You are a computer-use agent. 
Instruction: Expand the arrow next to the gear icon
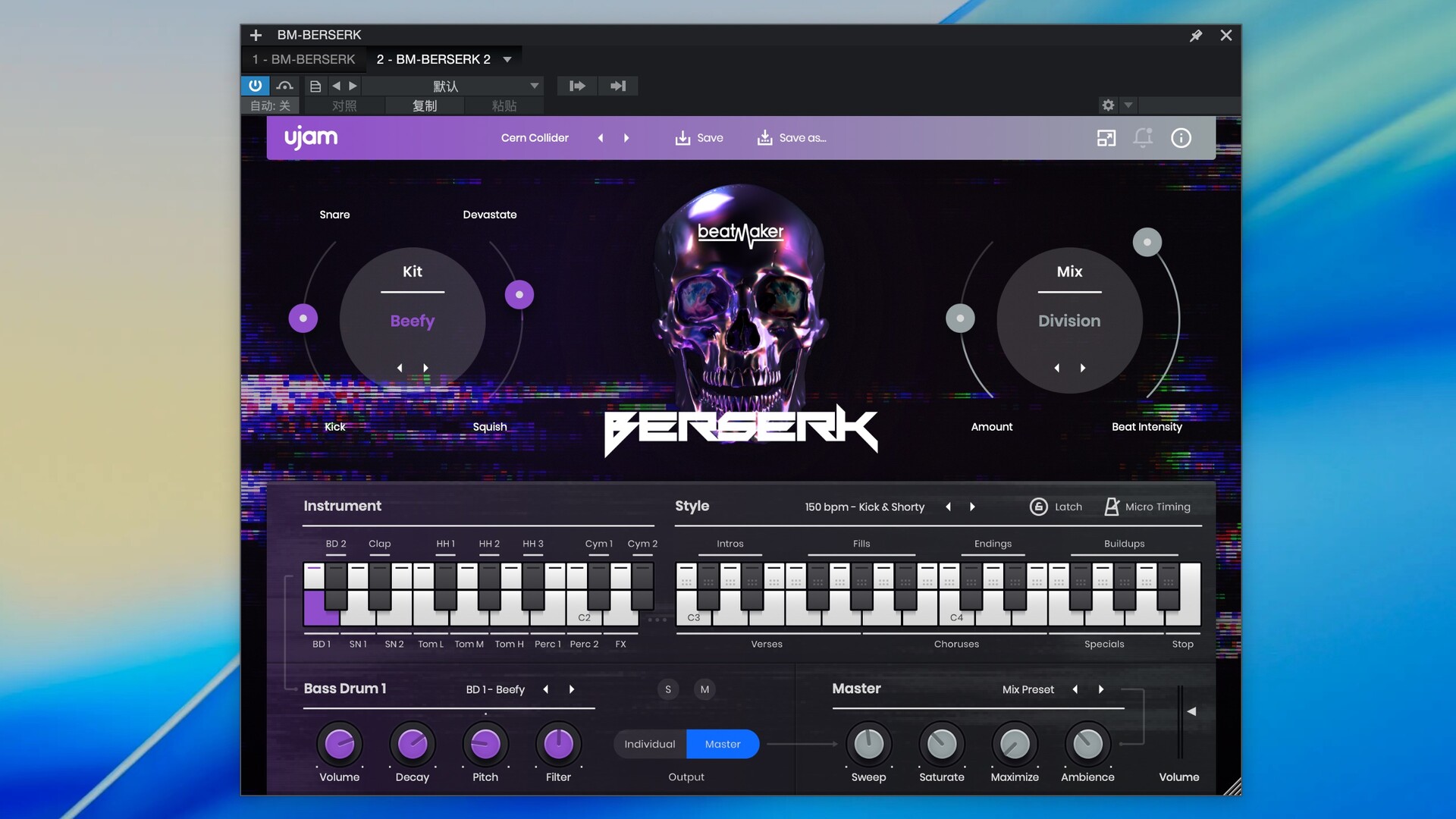click(x=1128, y=105)
